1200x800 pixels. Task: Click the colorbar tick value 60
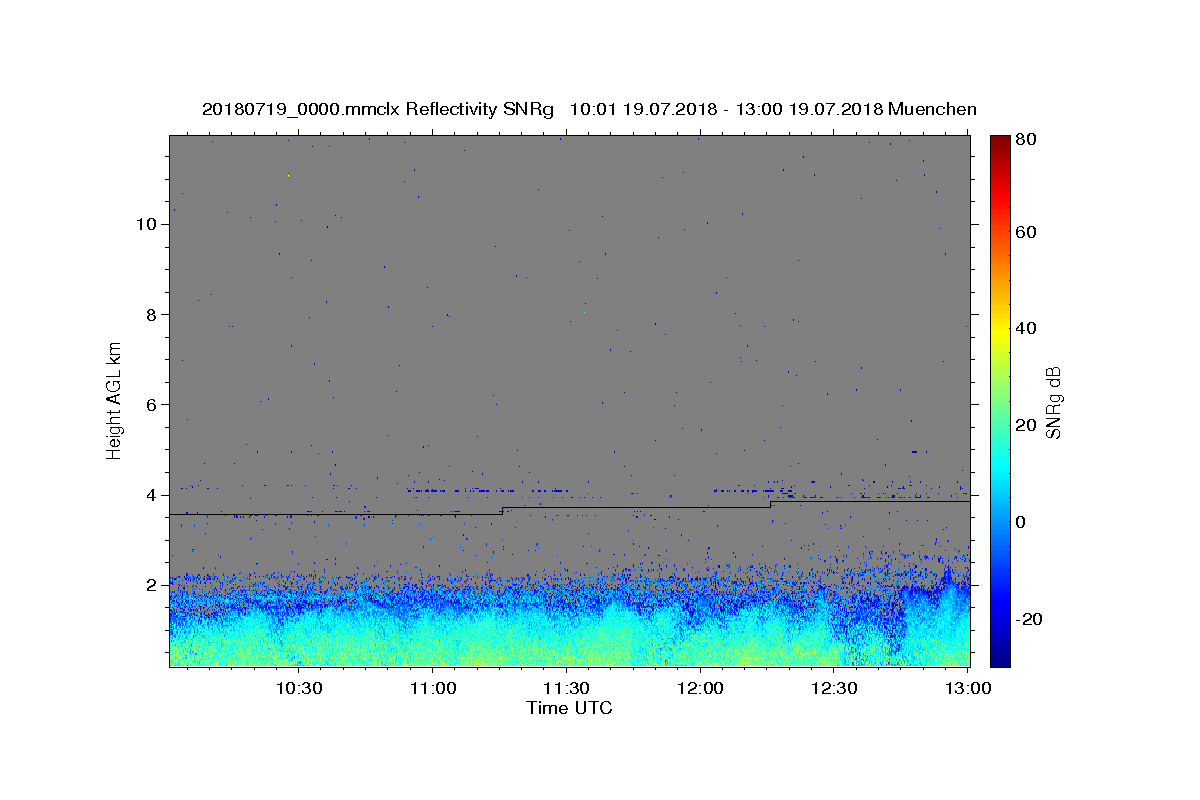point(1027,232)
